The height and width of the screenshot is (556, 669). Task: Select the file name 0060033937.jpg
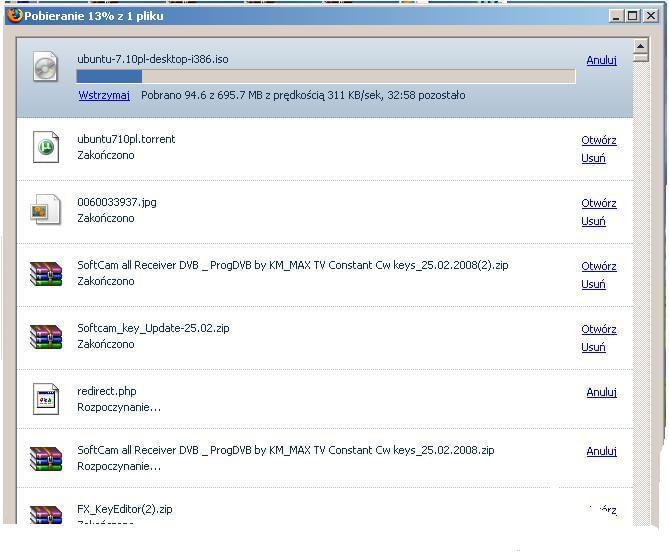point(117,202)
